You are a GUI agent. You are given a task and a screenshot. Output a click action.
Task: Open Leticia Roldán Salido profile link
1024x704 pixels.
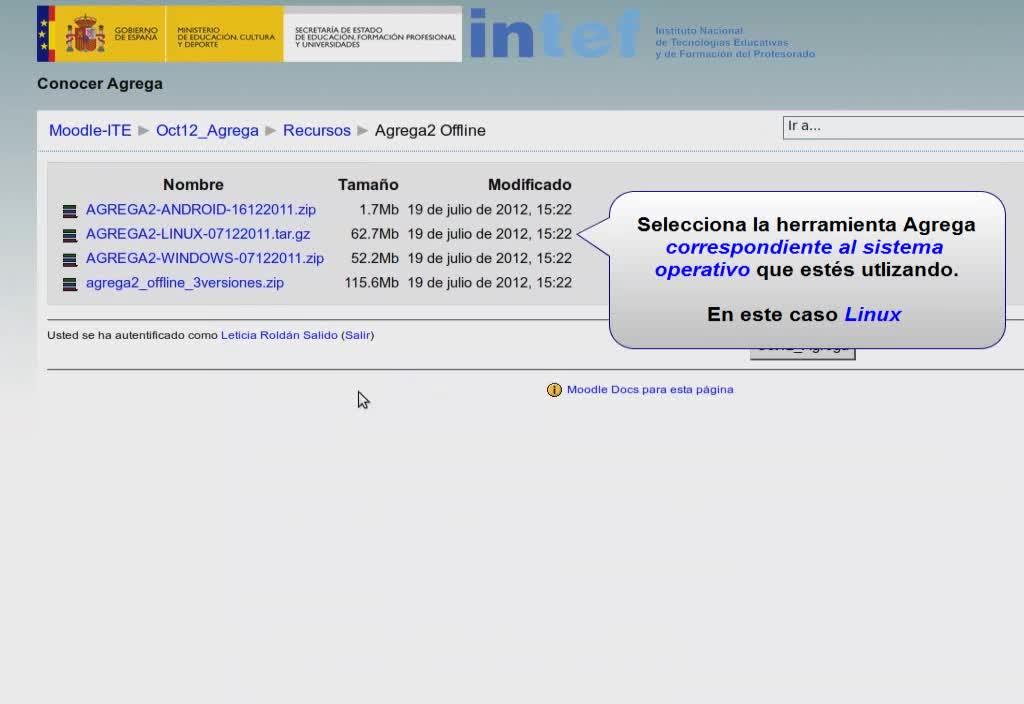pyautogui.click(x=279, y=335)
